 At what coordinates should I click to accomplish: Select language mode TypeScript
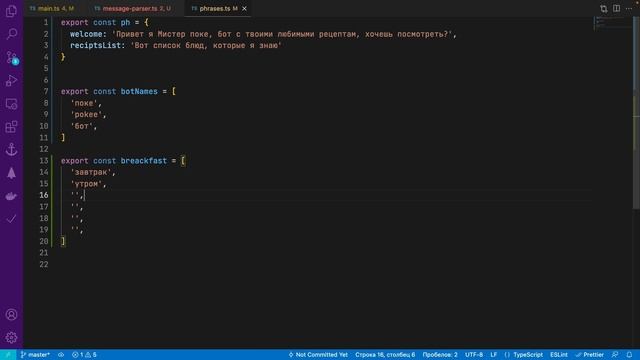pyautogui.click(x=524, y=355)
